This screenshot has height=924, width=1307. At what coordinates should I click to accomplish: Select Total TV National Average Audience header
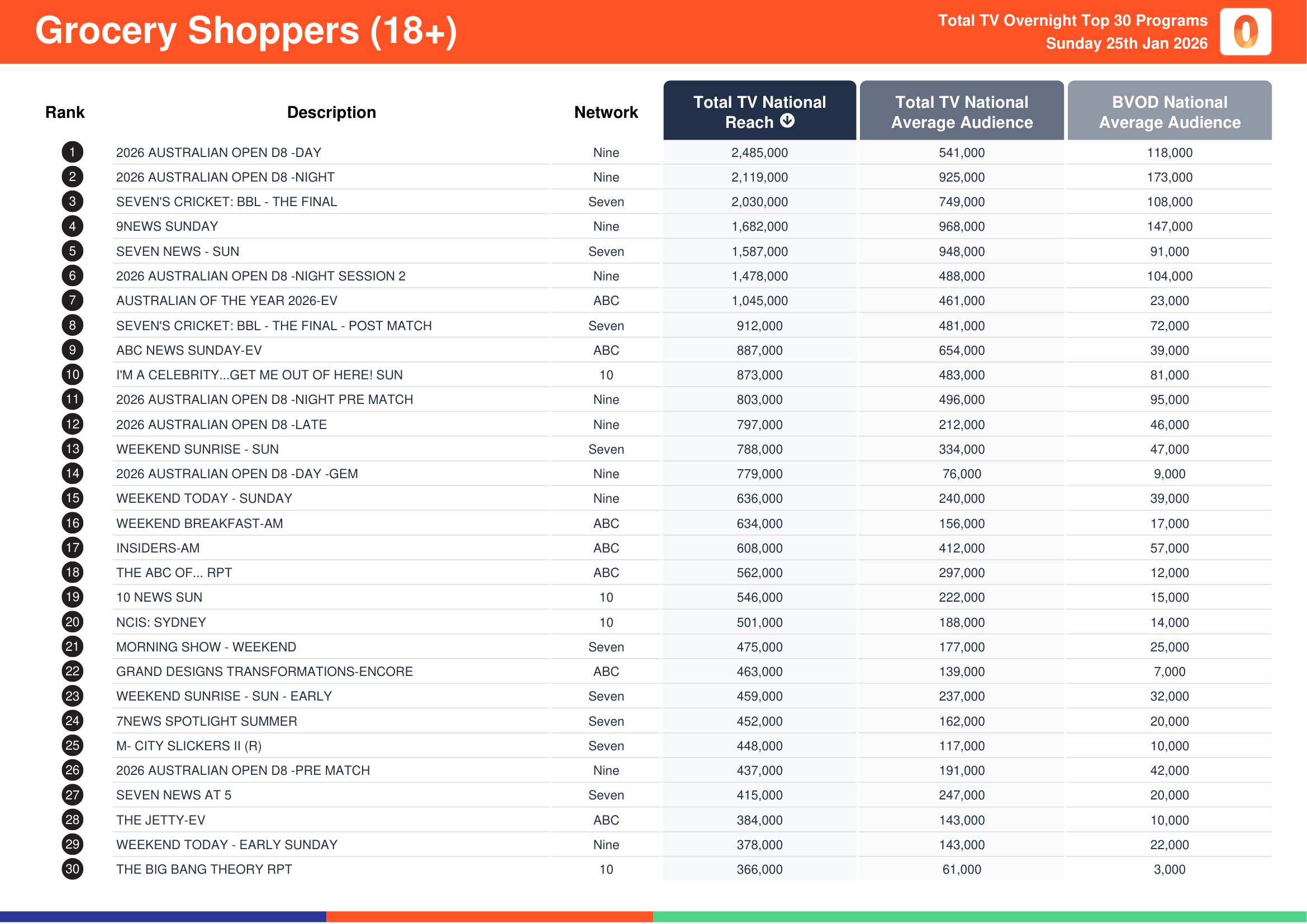coord(962,112)
